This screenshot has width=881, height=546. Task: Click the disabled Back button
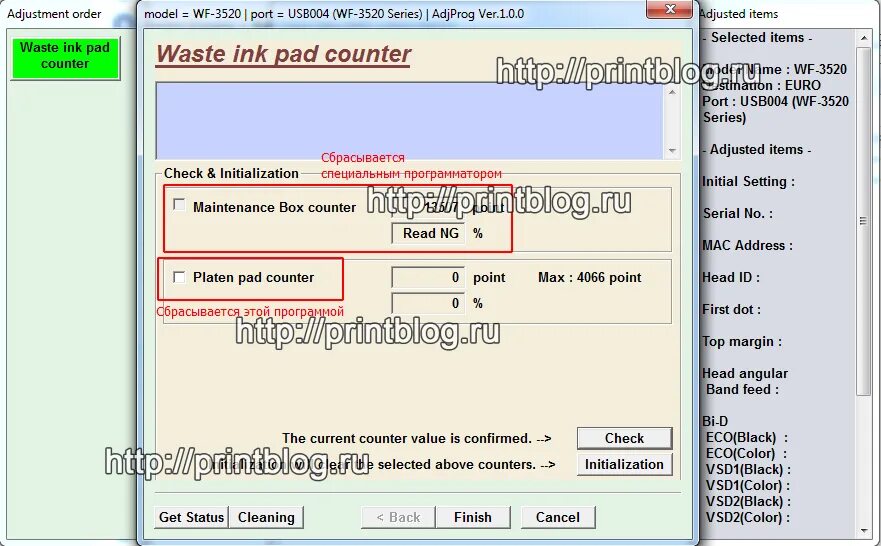(x=398, y=517)
